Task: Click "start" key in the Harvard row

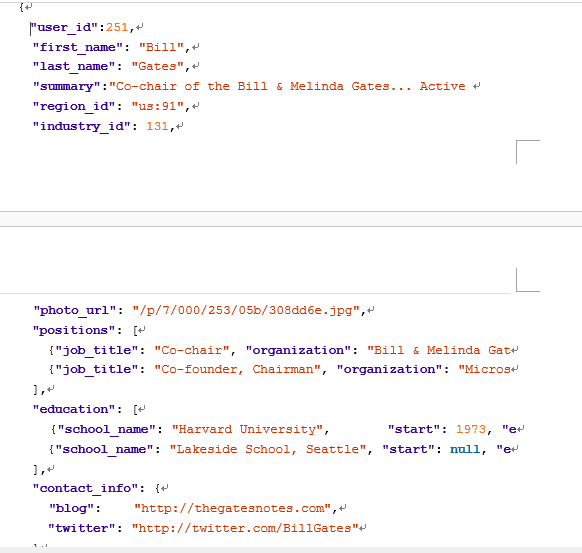Action: (x=415, y=430)
